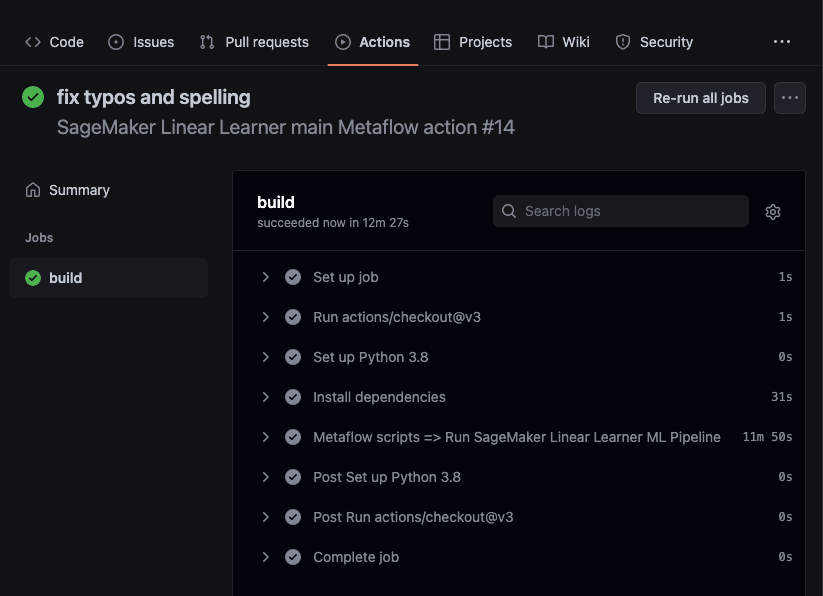Click the 'Jobs' sidebar heading
This screenshot has height=596, width=823.
point(39,238)
